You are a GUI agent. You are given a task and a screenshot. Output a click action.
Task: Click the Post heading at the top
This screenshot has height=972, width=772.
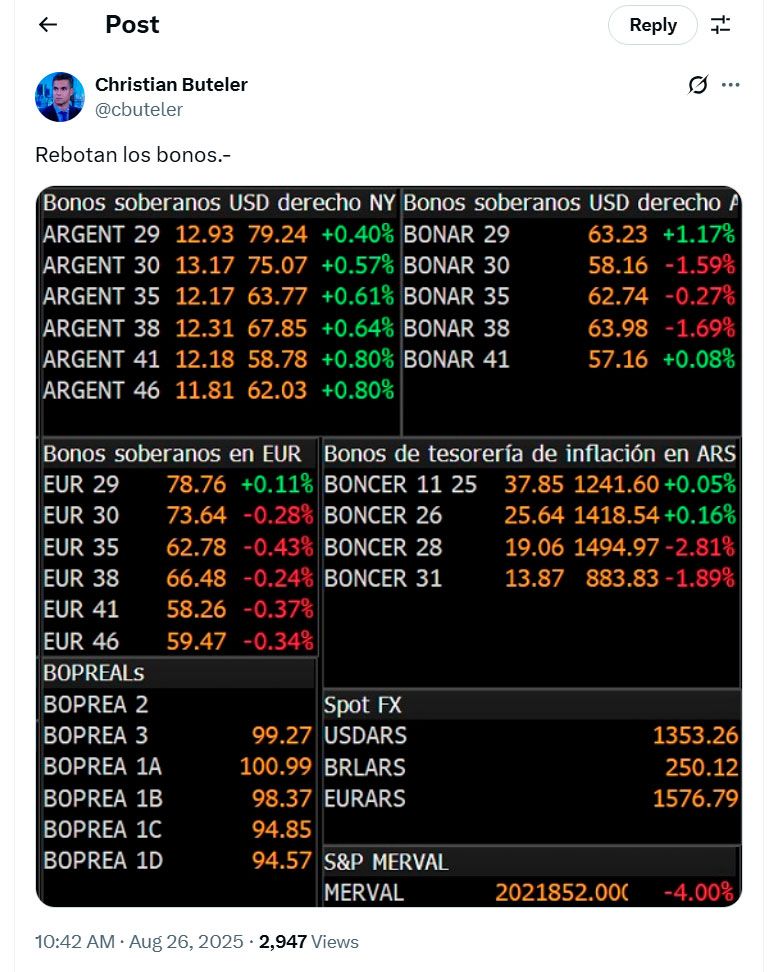click(132, 25)
